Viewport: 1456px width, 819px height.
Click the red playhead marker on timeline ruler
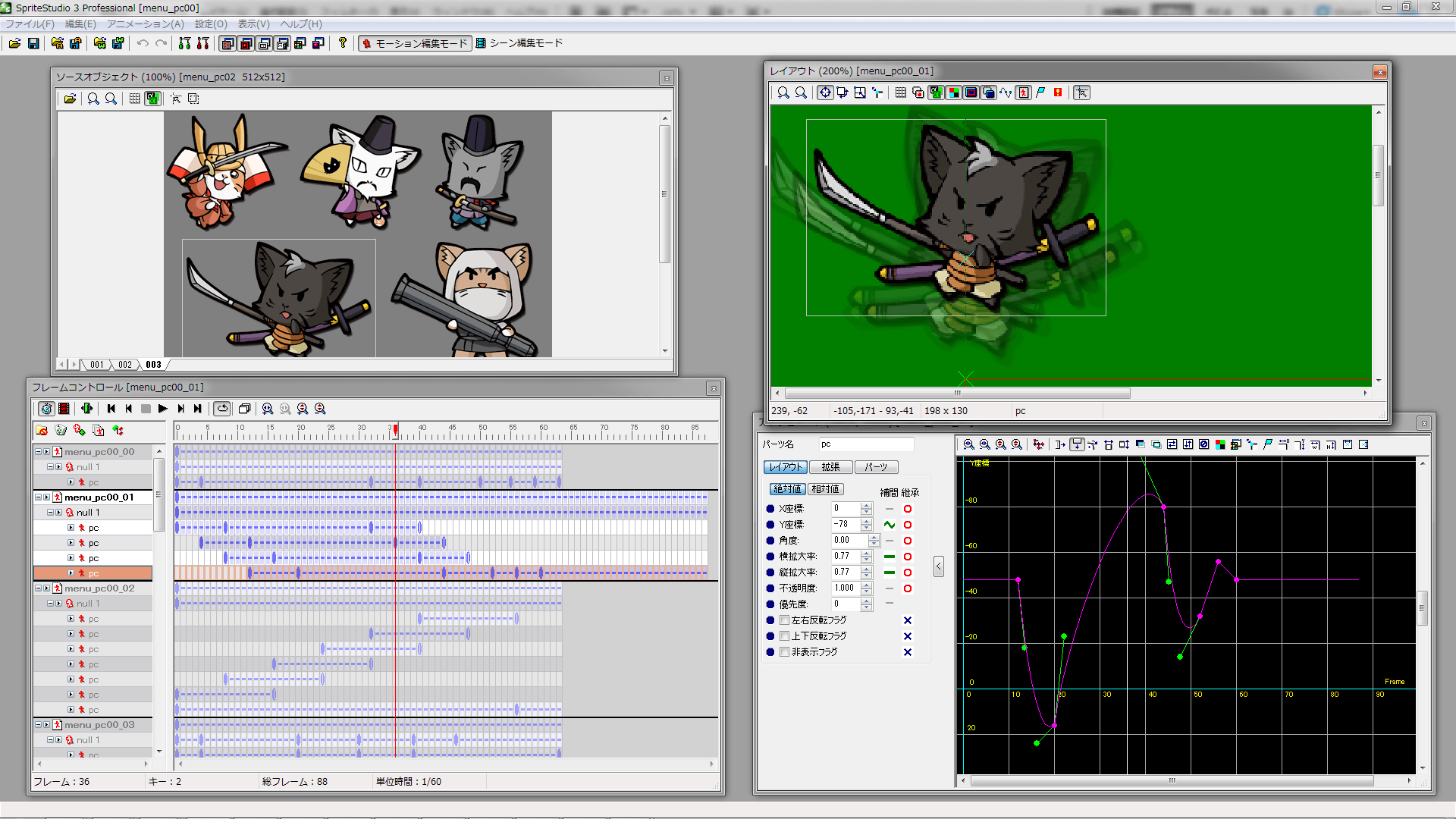[x=395, y=430]
